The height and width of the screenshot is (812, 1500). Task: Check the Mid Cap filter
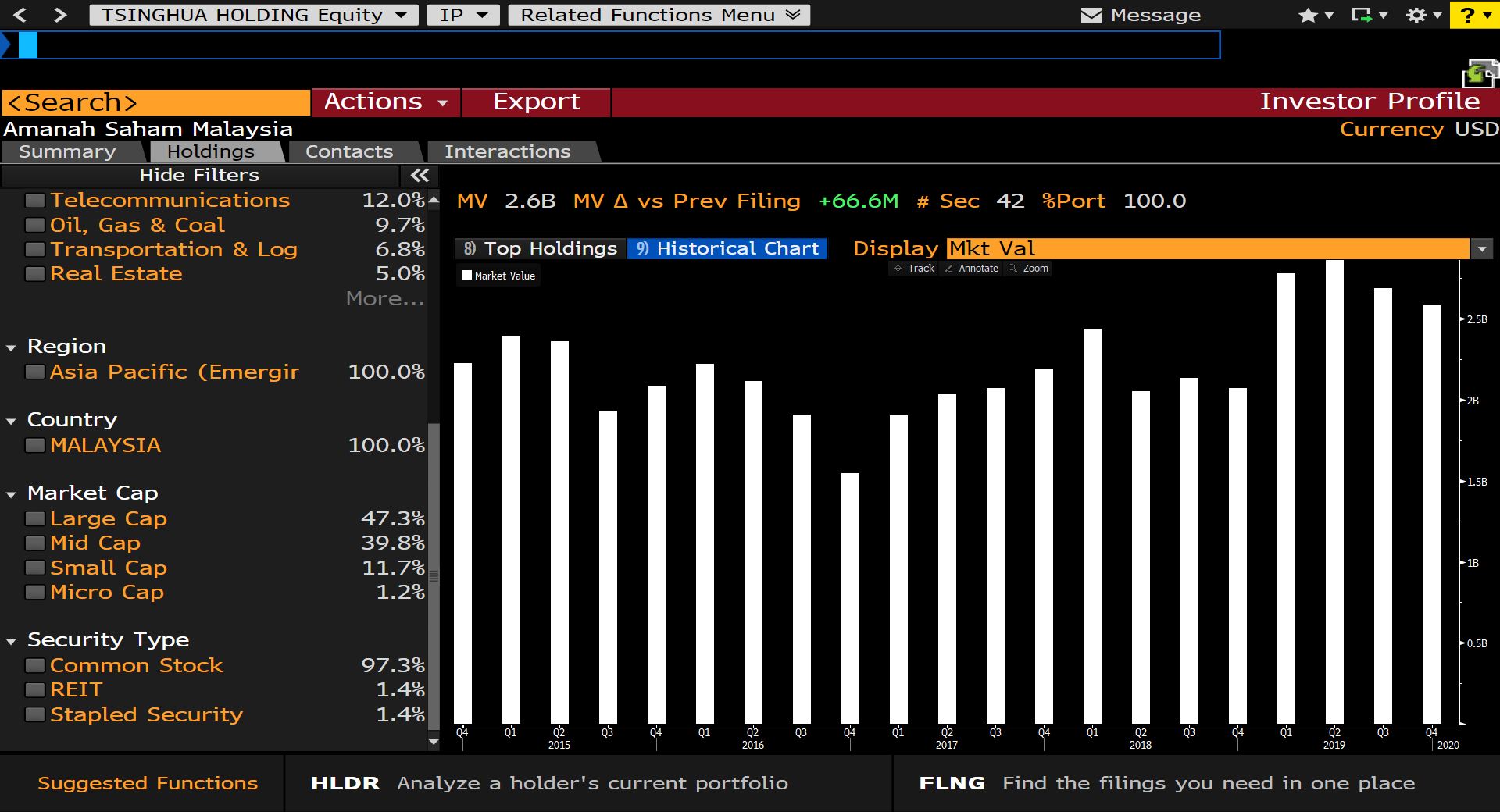click(x=34, y=543)
